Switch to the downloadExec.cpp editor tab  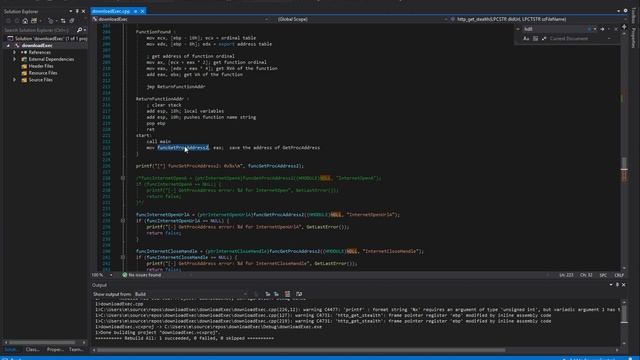(x=111, y=11)
